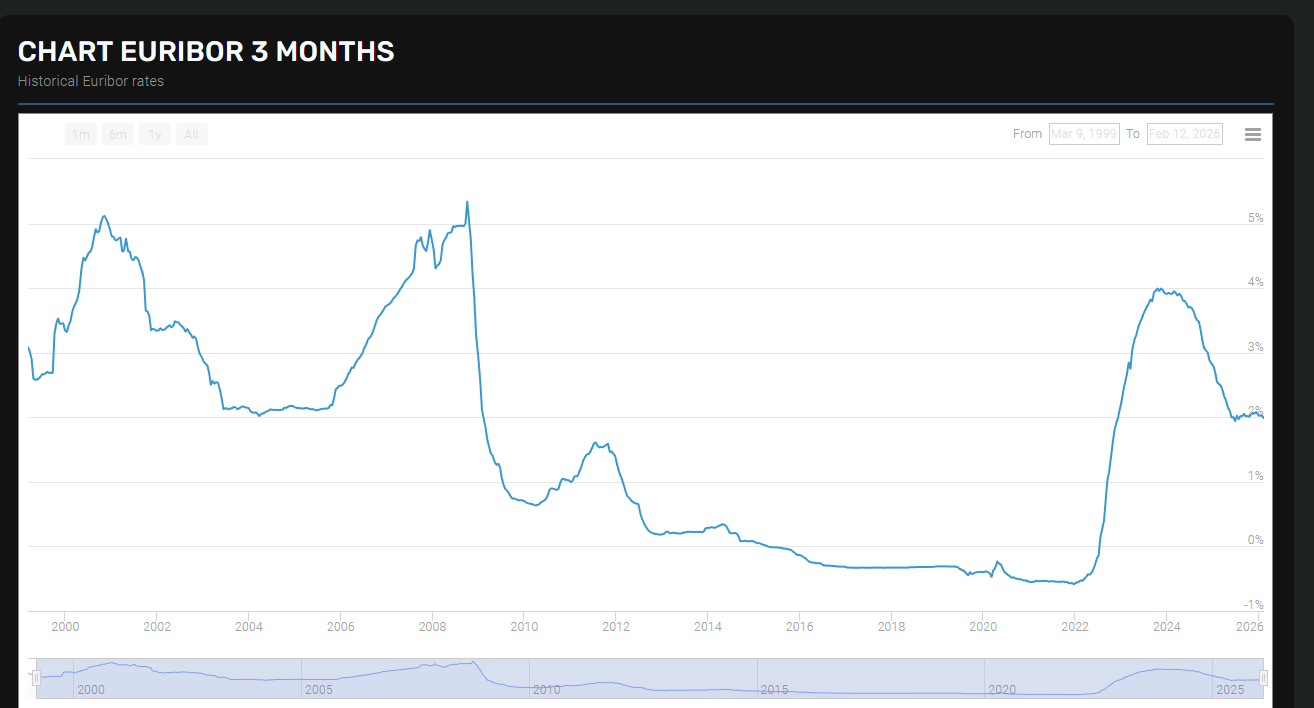This screenshot has width=1314, height=708.
Task: Click the navigator's right range handle
Action: point(1263,678)
